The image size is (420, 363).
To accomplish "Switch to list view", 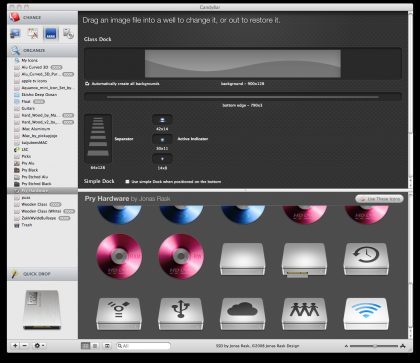I will 95,346.
